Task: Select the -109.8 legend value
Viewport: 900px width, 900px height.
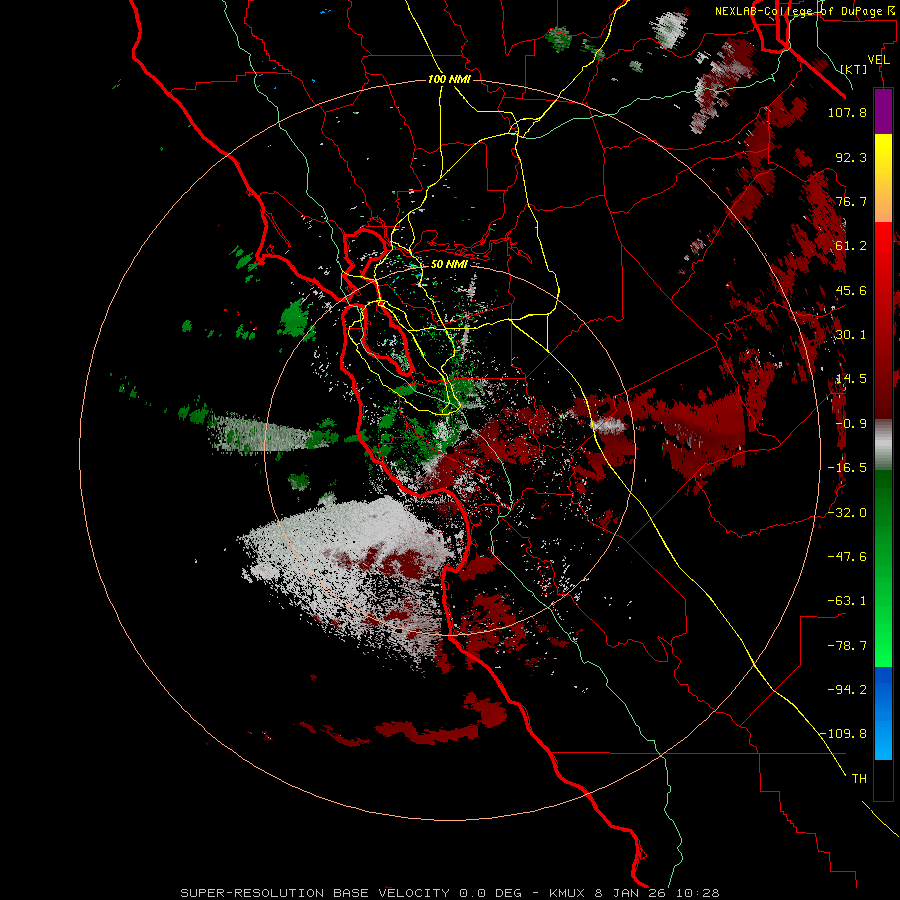Action: [x=844, y=734]
